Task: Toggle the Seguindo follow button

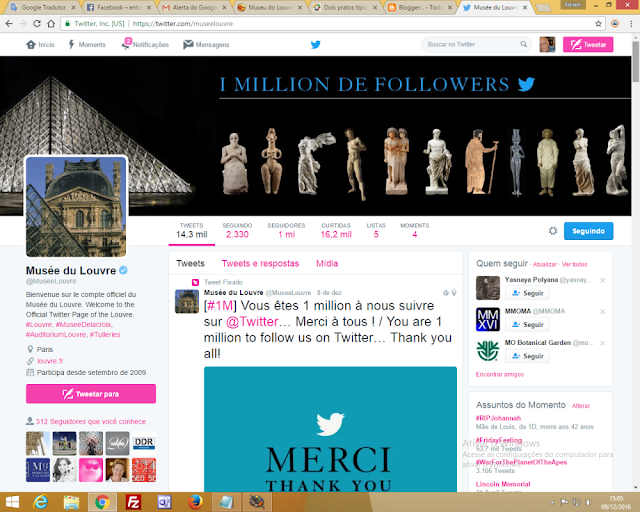Action: (x=588, y=231)
